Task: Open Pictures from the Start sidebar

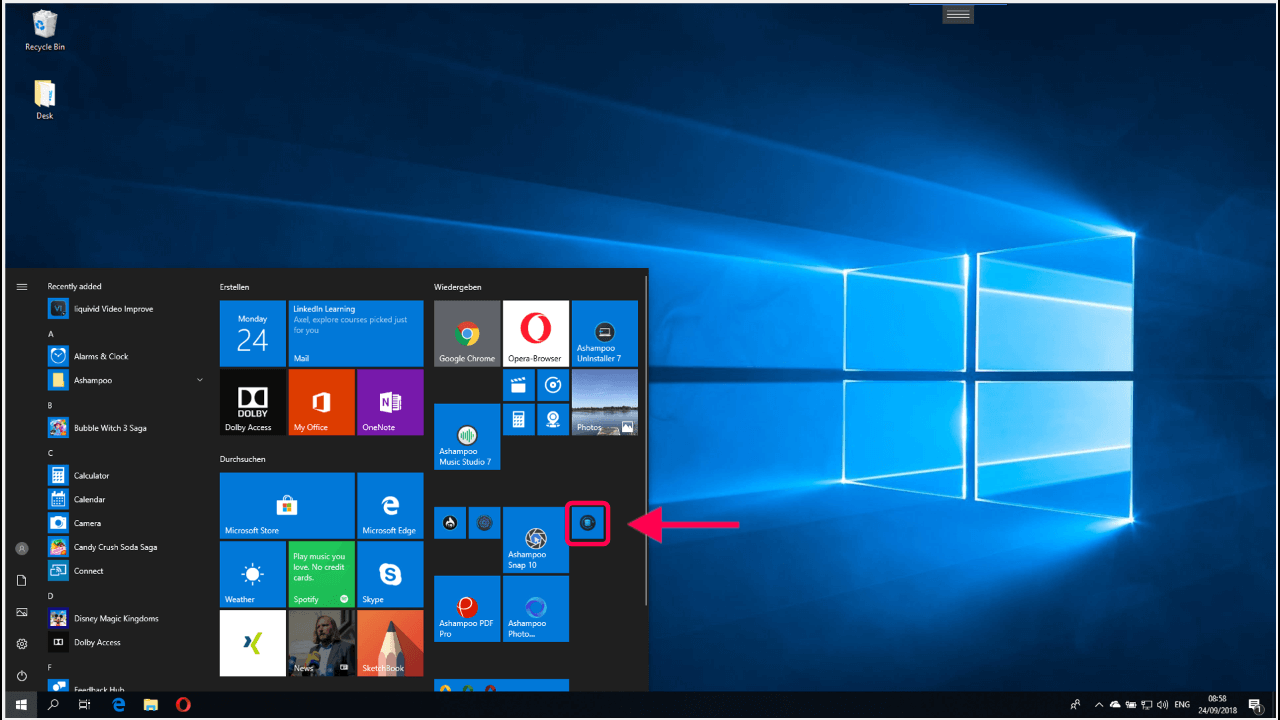Action: (22, 612)
